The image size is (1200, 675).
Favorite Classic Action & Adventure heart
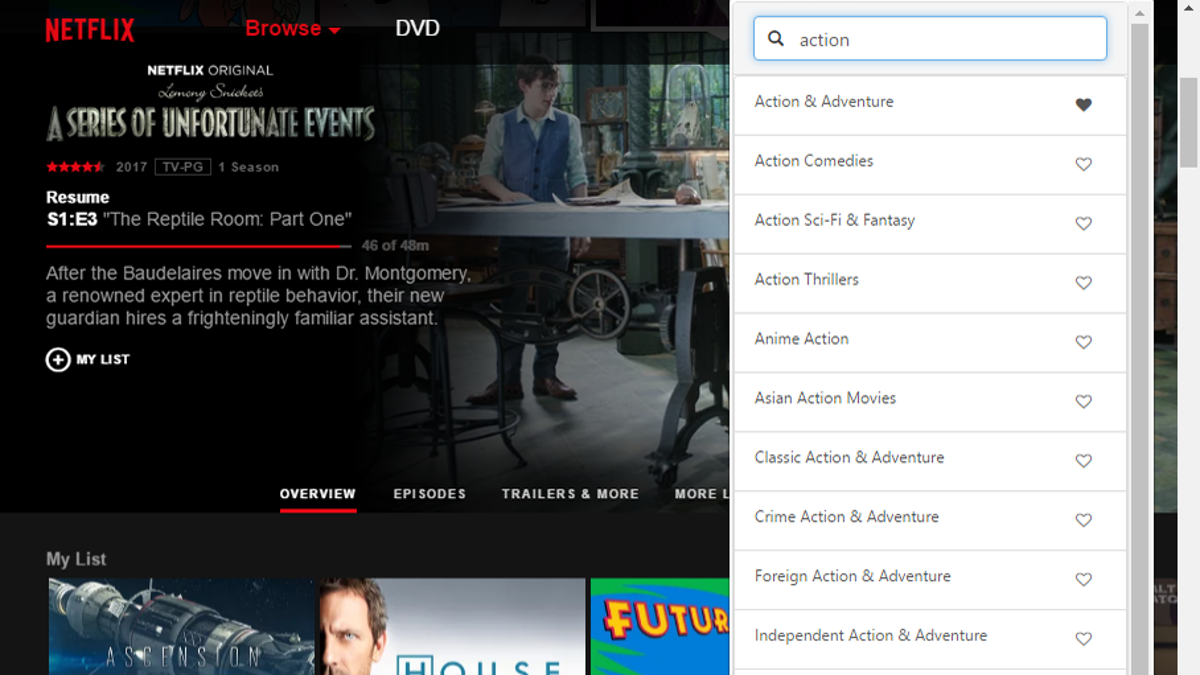click(1083, 461)
